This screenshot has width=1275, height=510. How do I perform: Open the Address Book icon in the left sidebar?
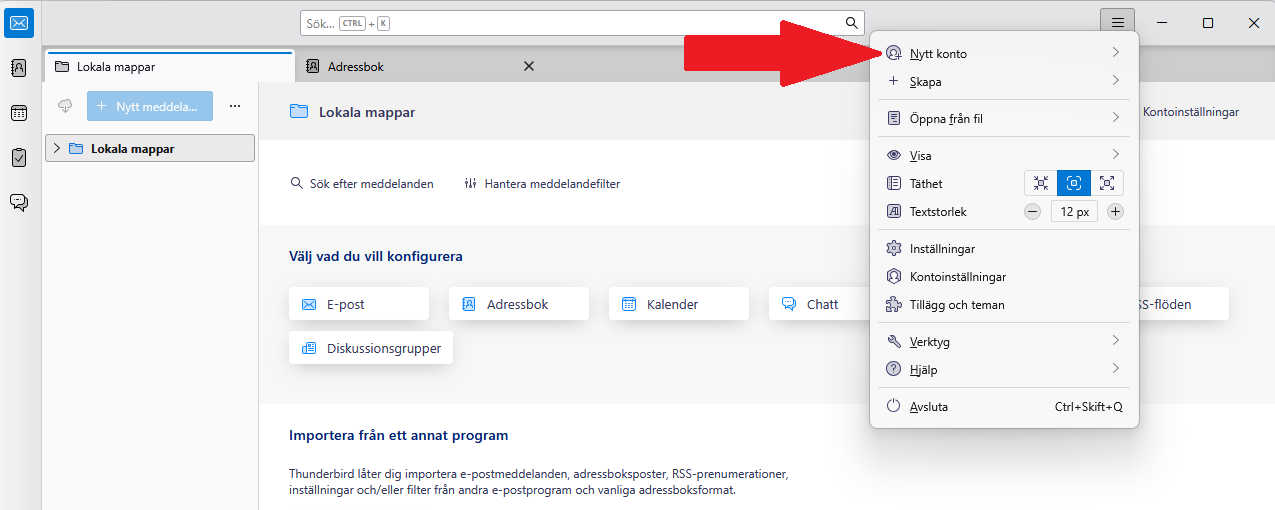coord(19,68)
